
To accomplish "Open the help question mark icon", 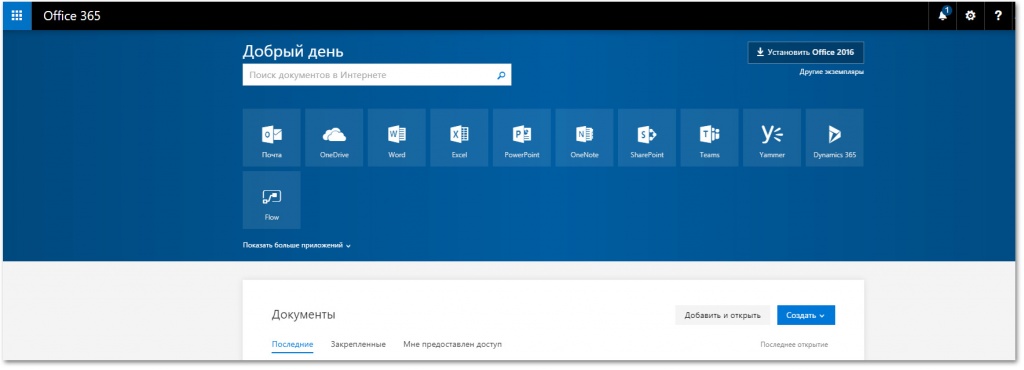I will click(x=998, y=16).
